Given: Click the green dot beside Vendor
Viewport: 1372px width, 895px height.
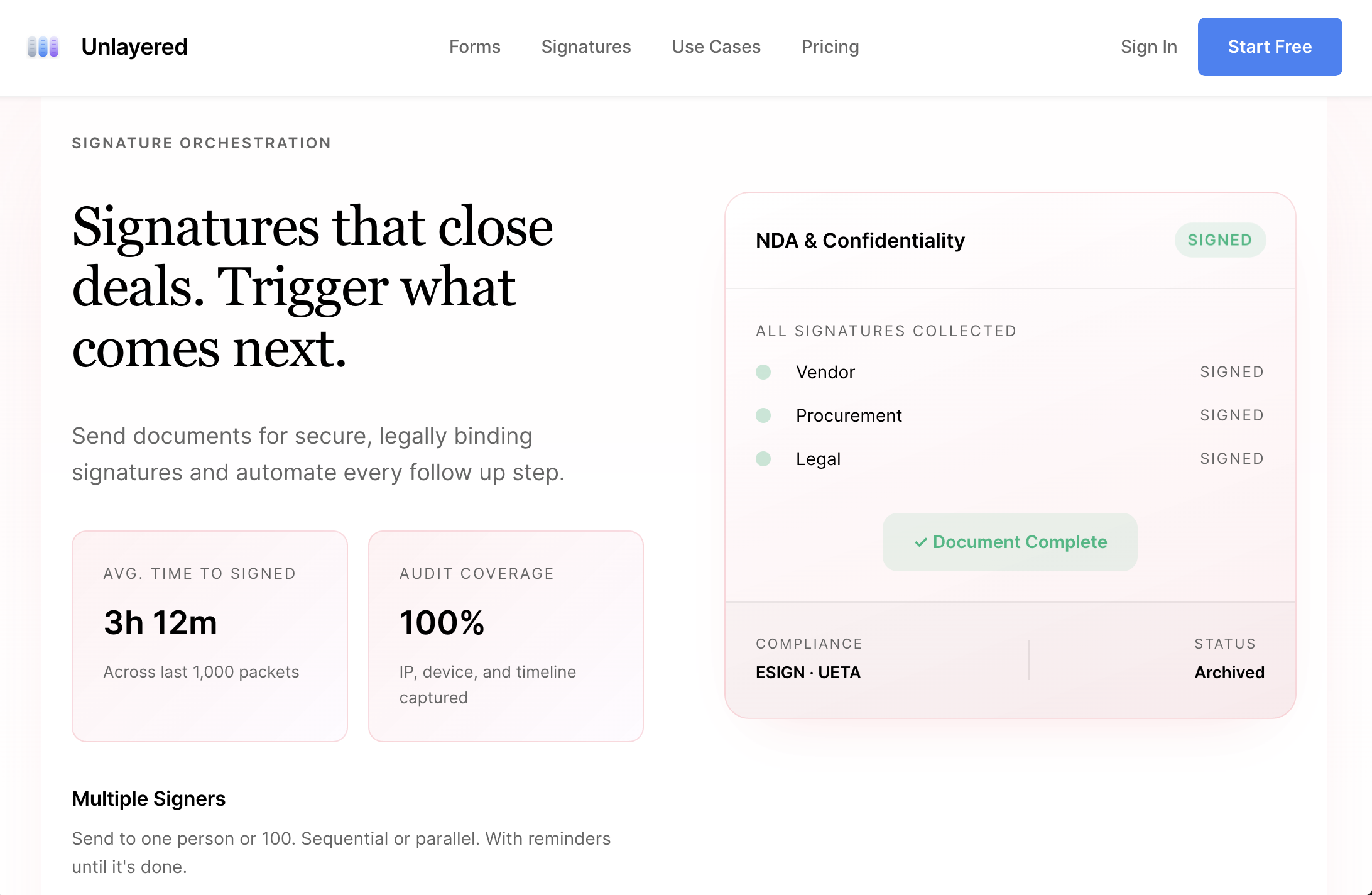Looking at the screenshot, I should click(763, 372).
